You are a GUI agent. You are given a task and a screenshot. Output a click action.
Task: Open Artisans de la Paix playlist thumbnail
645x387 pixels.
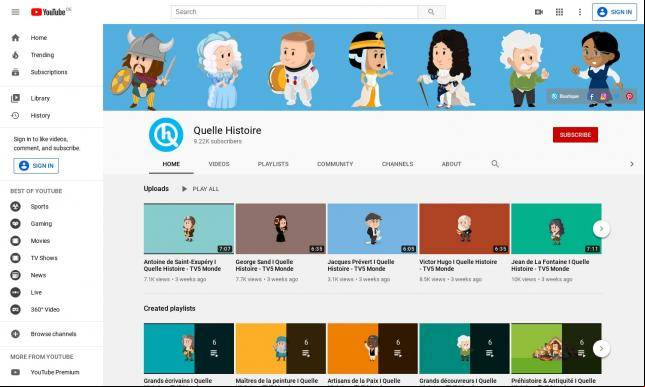pyautogui.click(x=373, y=348)
